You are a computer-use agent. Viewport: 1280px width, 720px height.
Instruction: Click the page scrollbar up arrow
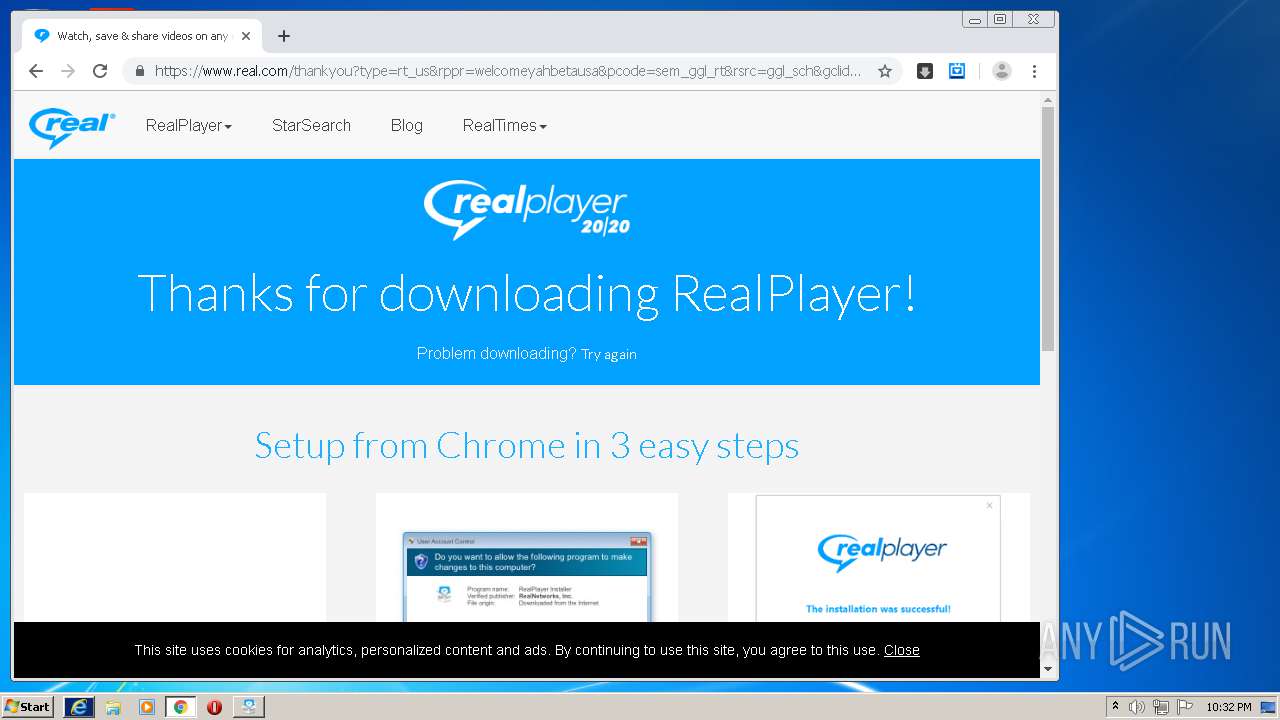point(1048,100)
